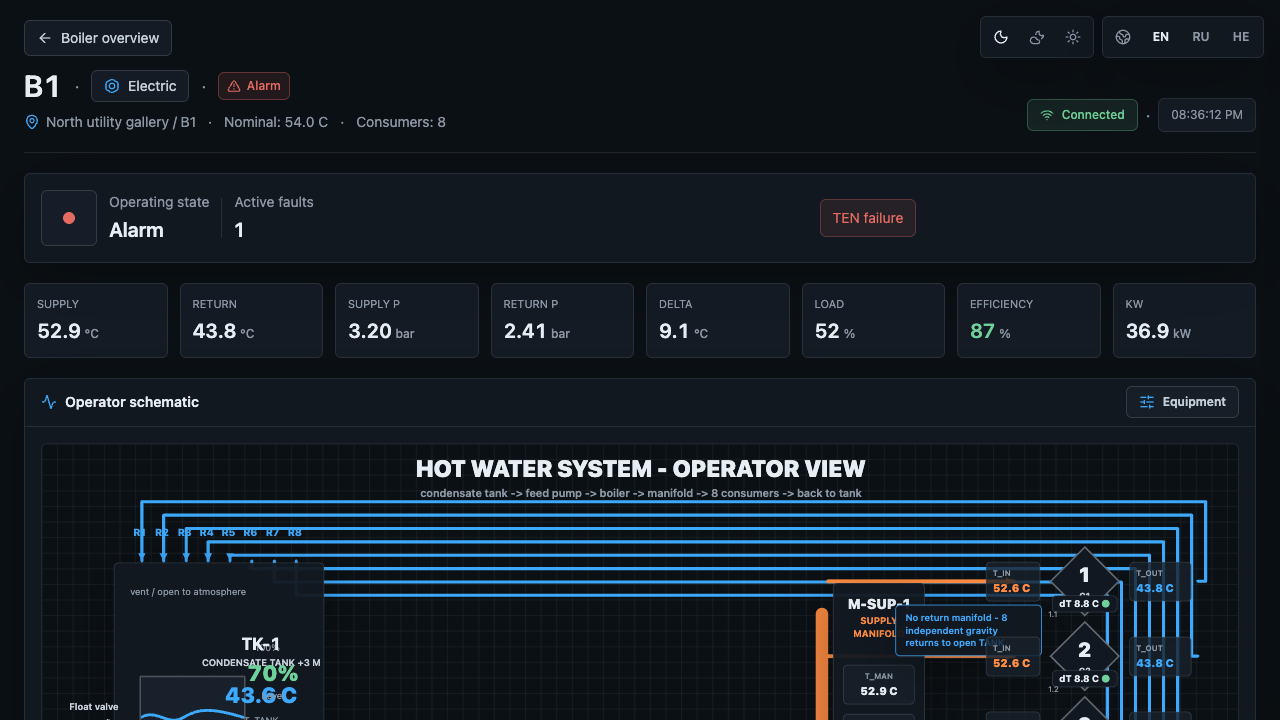Click the red operating state indicator dot

point(69,218)
